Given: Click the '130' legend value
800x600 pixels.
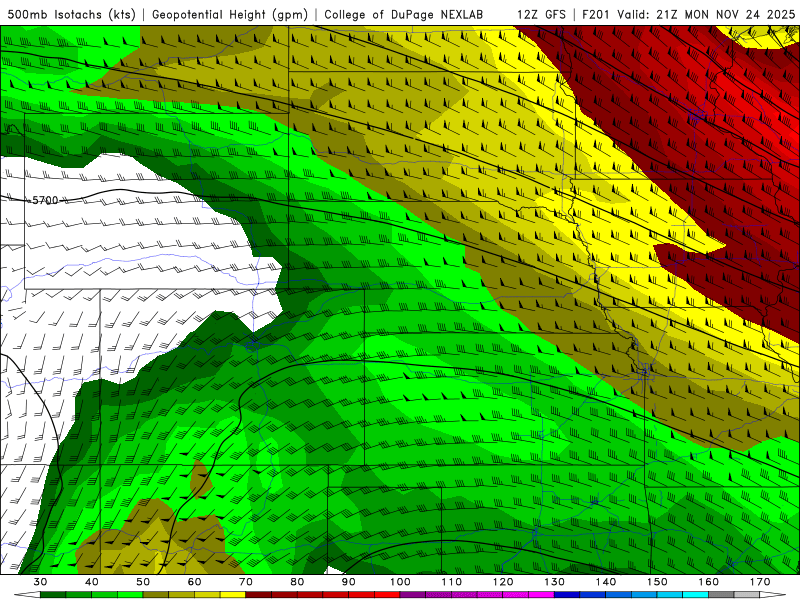Looking at the screenshot, I should click(554, 582).
